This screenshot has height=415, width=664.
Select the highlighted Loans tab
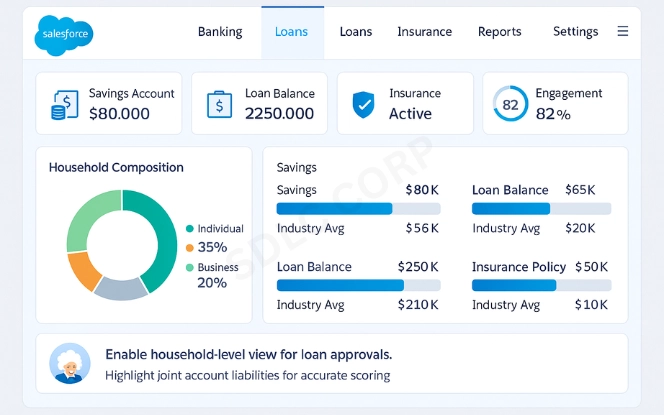coord(292,32)
